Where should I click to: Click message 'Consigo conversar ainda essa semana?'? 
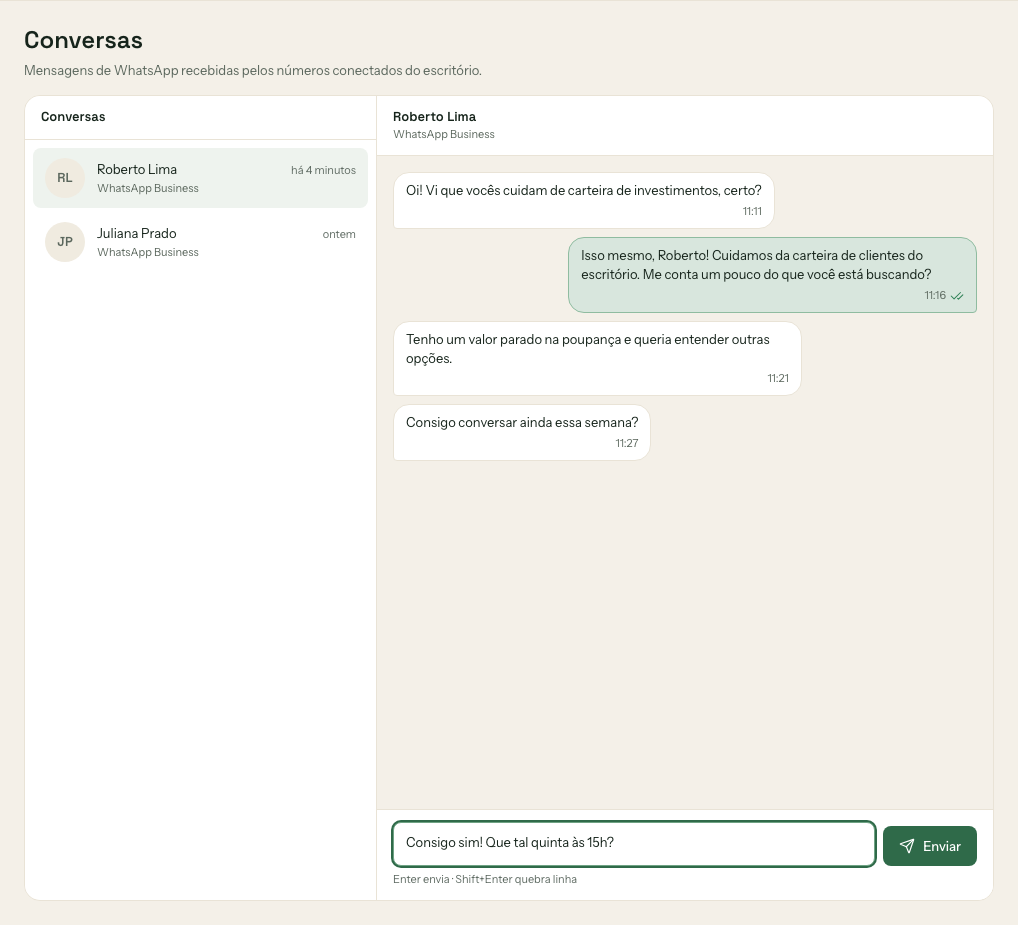[521, 432]
